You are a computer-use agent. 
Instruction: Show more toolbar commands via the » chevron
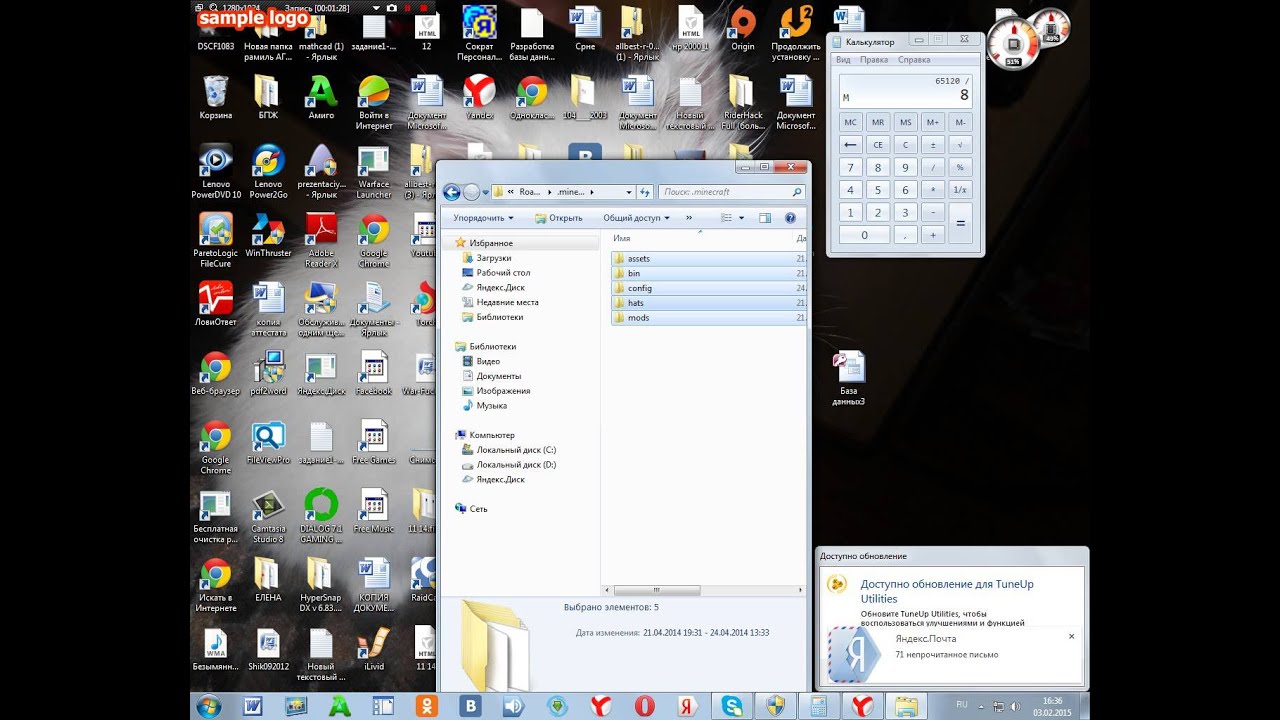[689, 218]
